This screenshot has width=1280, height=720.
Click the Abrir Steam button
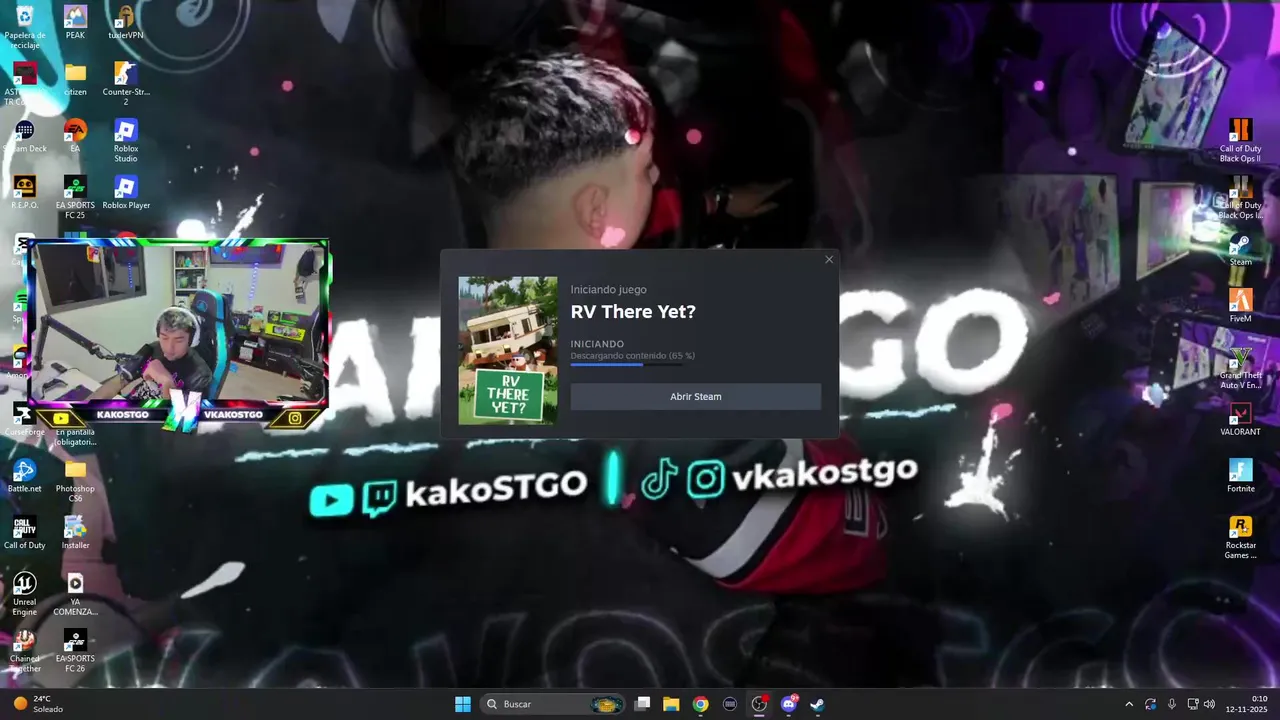pyautogui.click(x=695, y=397)
